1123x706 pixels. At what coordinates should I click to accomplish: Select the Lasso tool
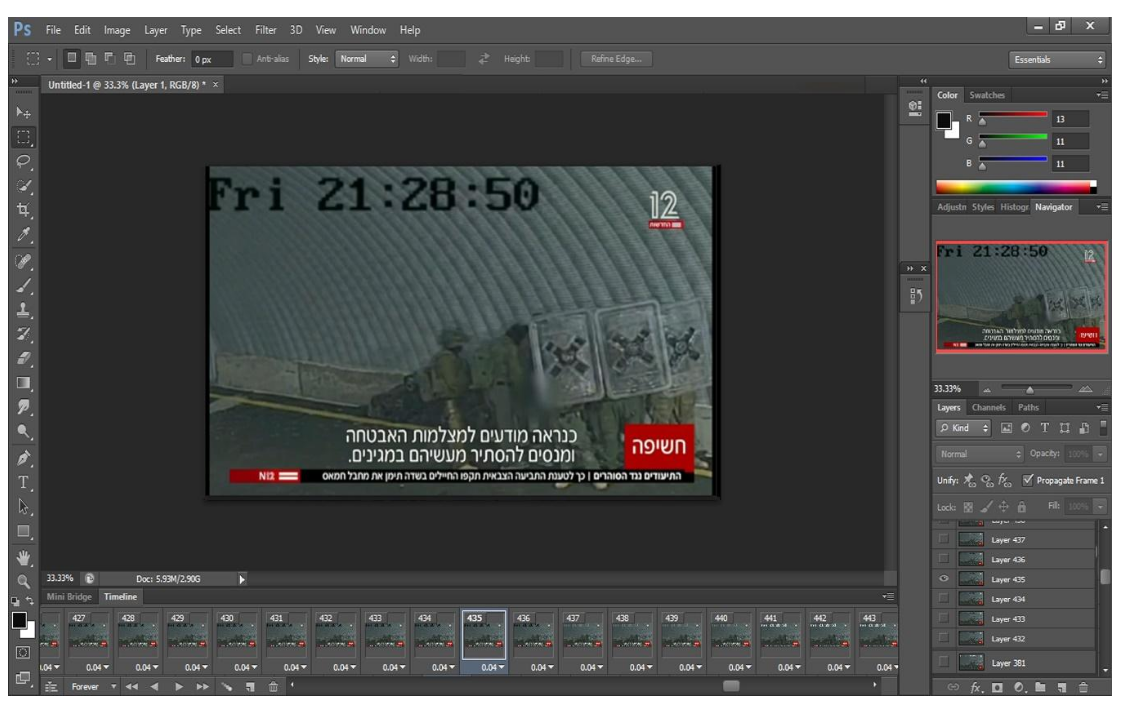click(23, 160)
